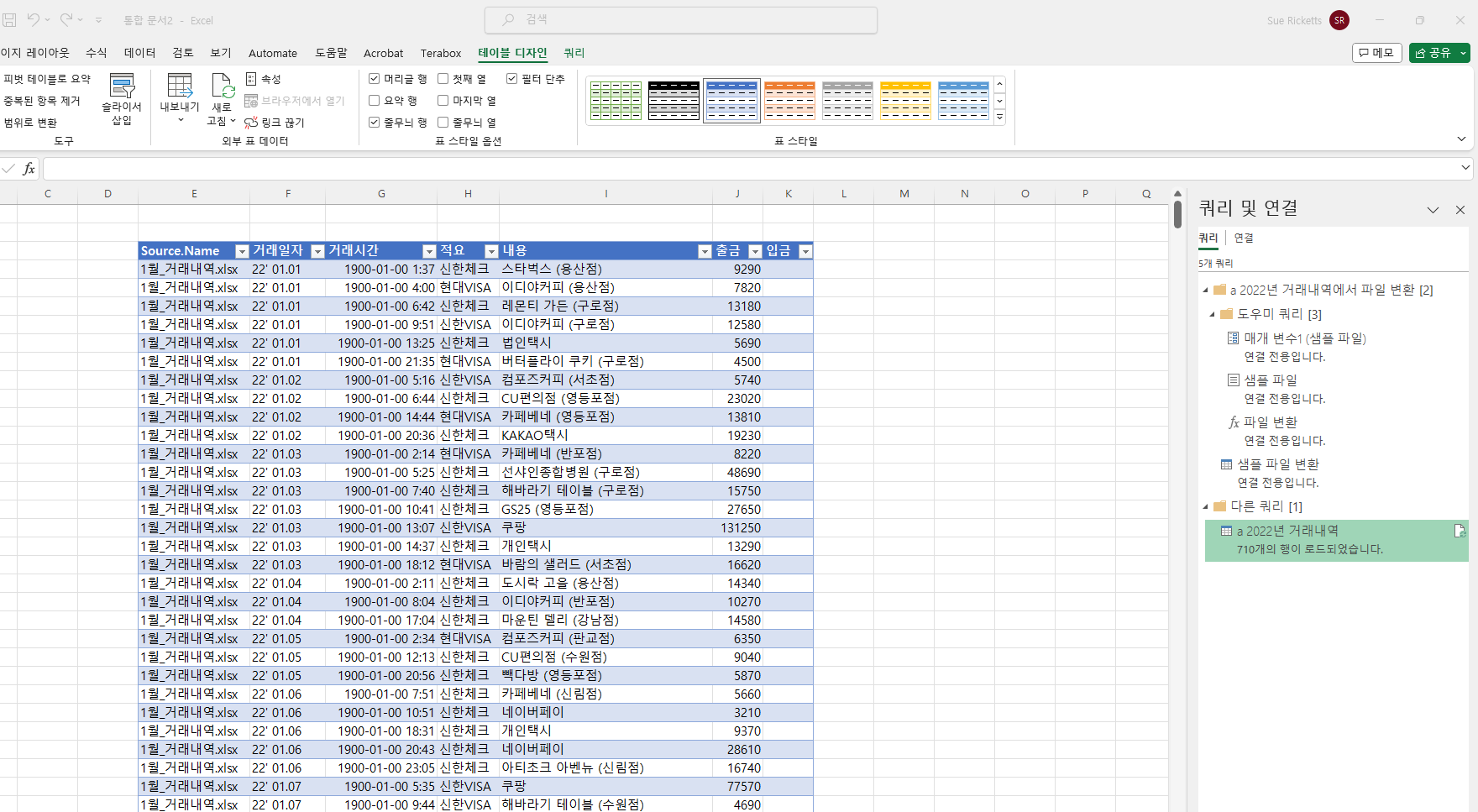Toggle the 머리글 행 checkbox
Screen dimensions: 1478x812
(375, 79)
